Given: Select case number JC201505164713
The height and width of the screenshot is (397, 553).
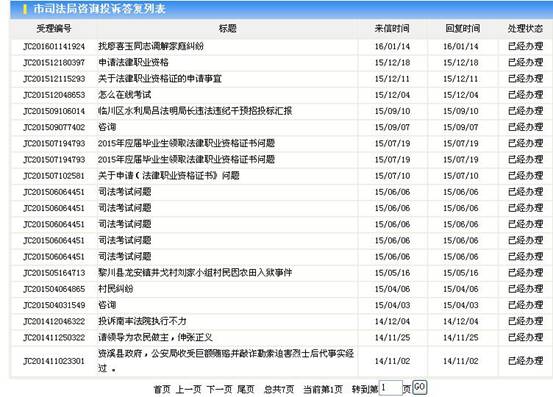Looking at the screenshot, I should (x=54, y=273).
